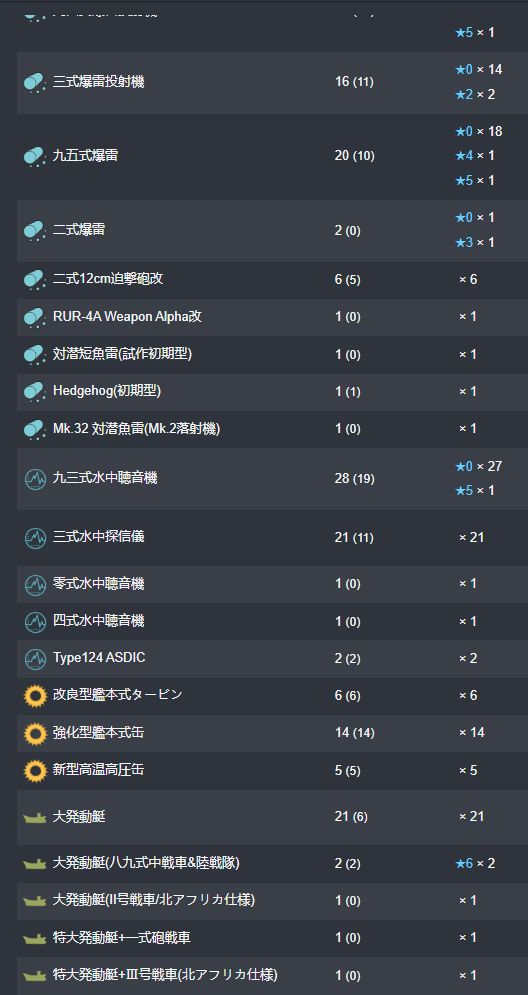The image size is (528, 995).
Task: Click the ★0 × 27 count for 九三式水中聴音機
Action: 478,466
